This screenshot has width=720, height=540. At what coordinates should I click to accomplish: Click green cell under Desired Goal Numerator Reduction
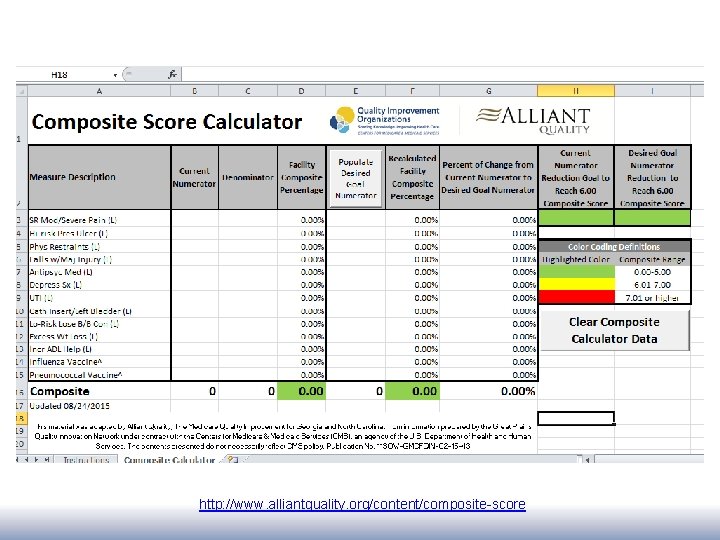[652, 218]
